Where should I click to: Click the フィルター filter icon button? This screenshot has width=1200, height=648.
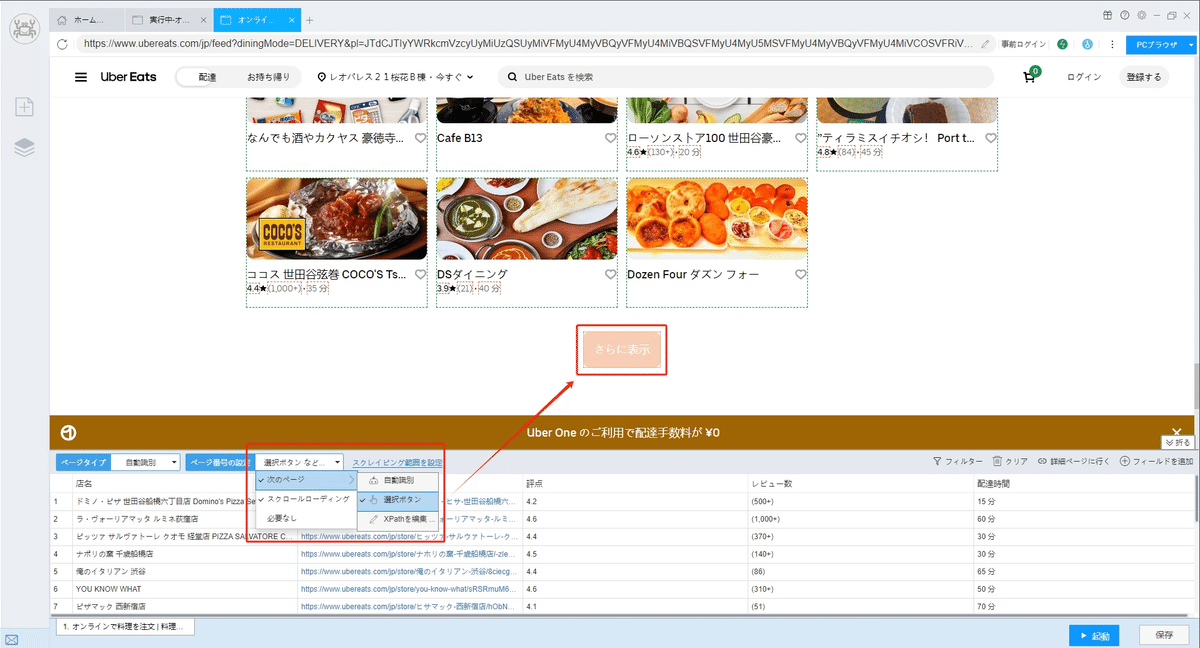click(x=957, y=461)
